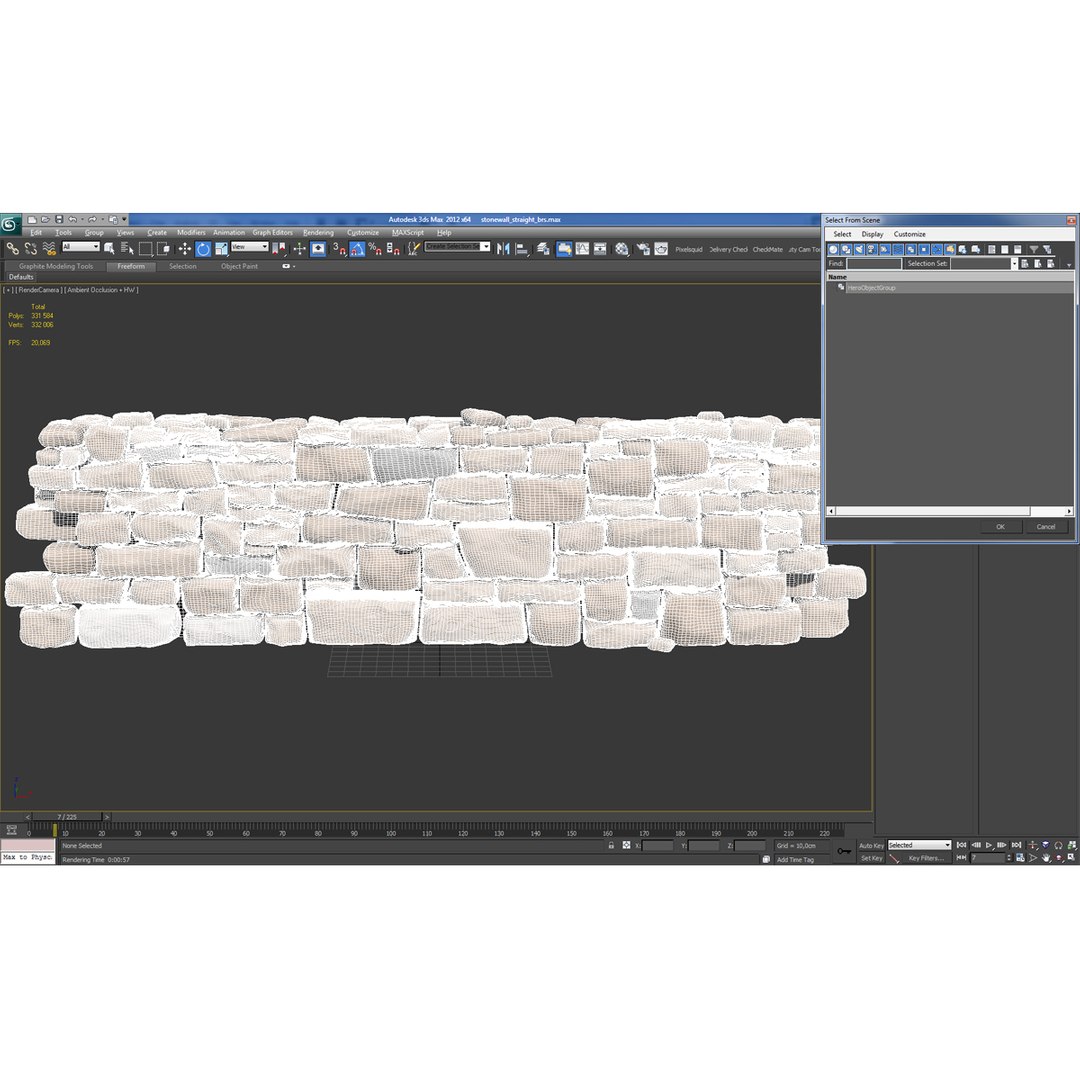Viewport: 1080px width, 1080px height.
Task: Click the time slider at 7 / 225
Action: (67, 817)
